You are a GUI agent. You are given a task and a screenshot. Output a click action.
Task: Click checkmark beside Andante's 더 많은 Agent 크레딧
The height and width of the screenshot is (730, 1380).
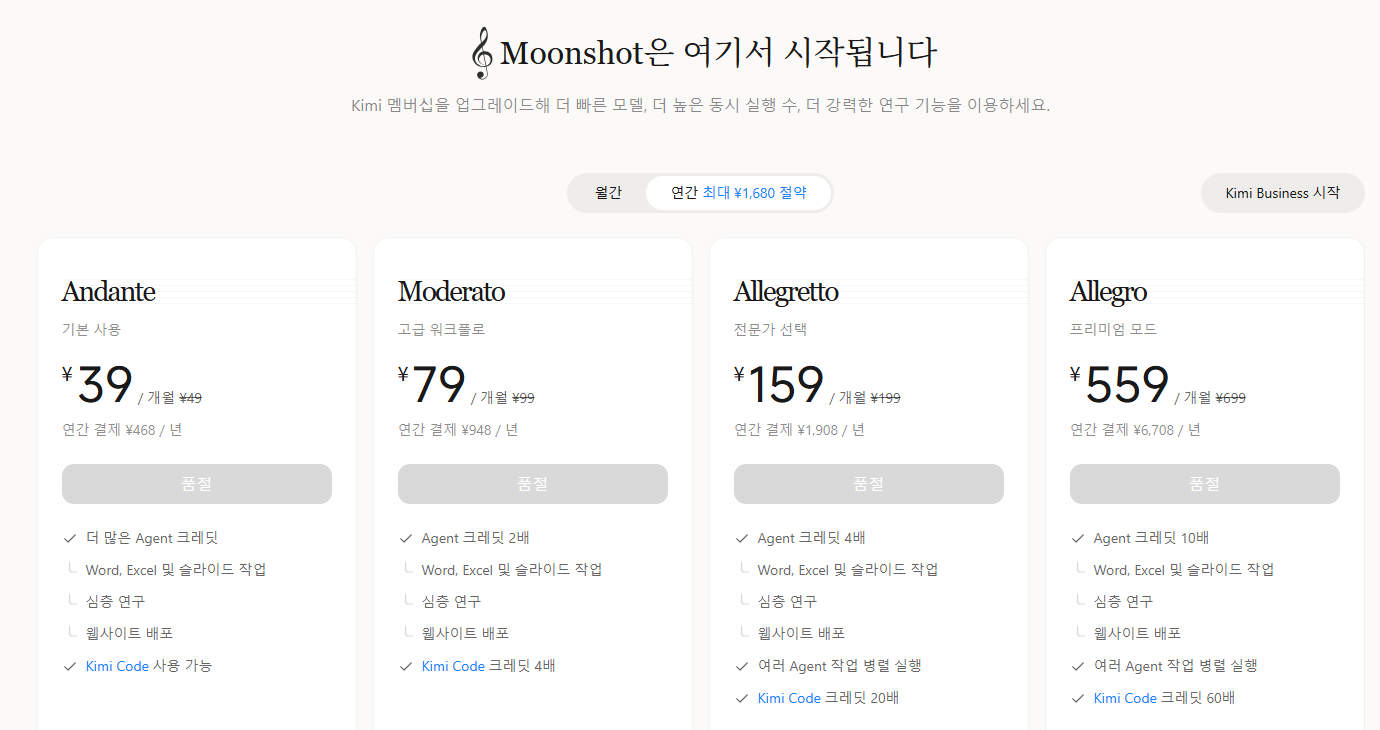(70, 538)
